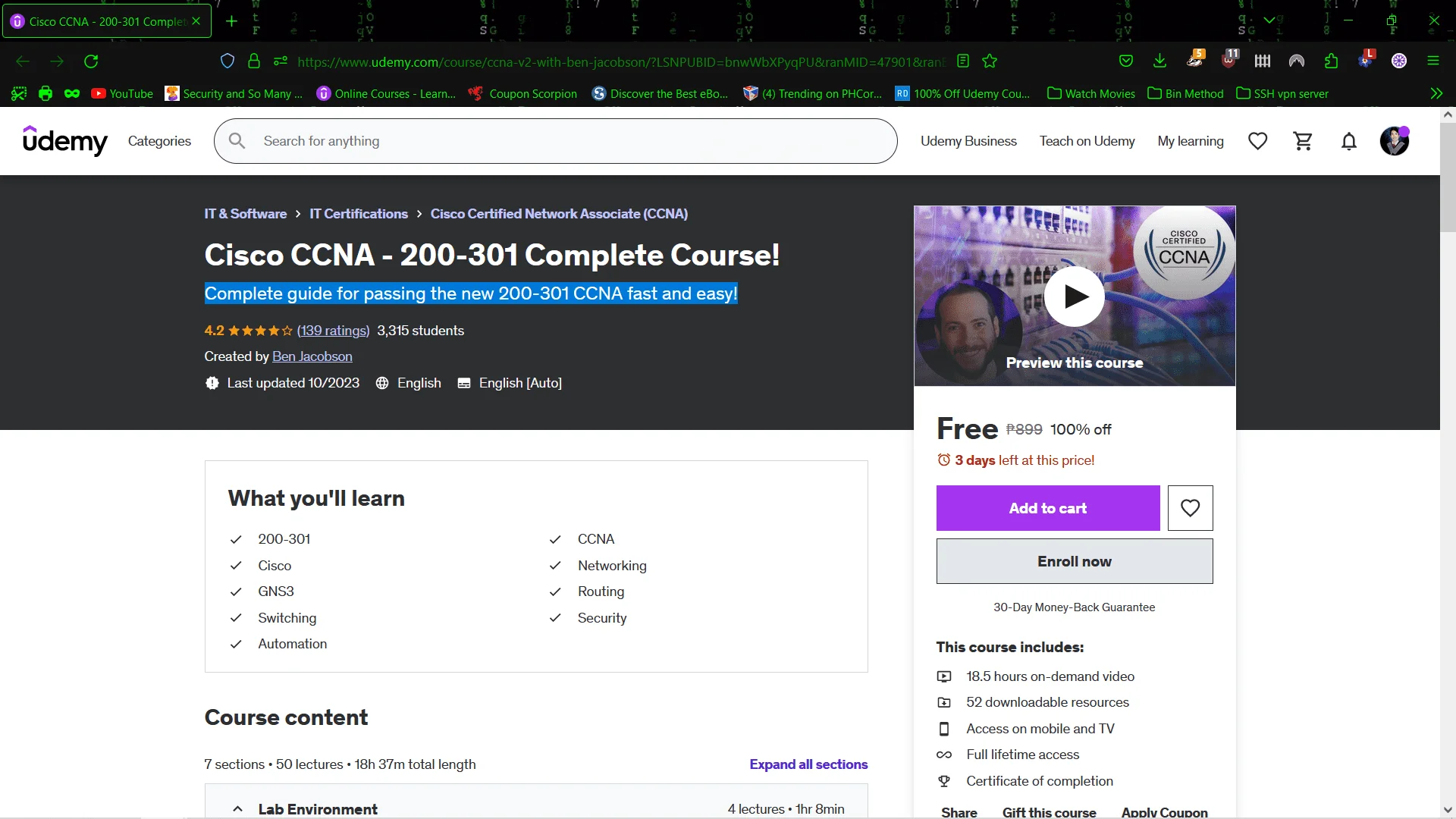Open Trending on PHCorner bookmark
Screen dimensions: 1456x819
pyautogui.click(x=812, y=93)
